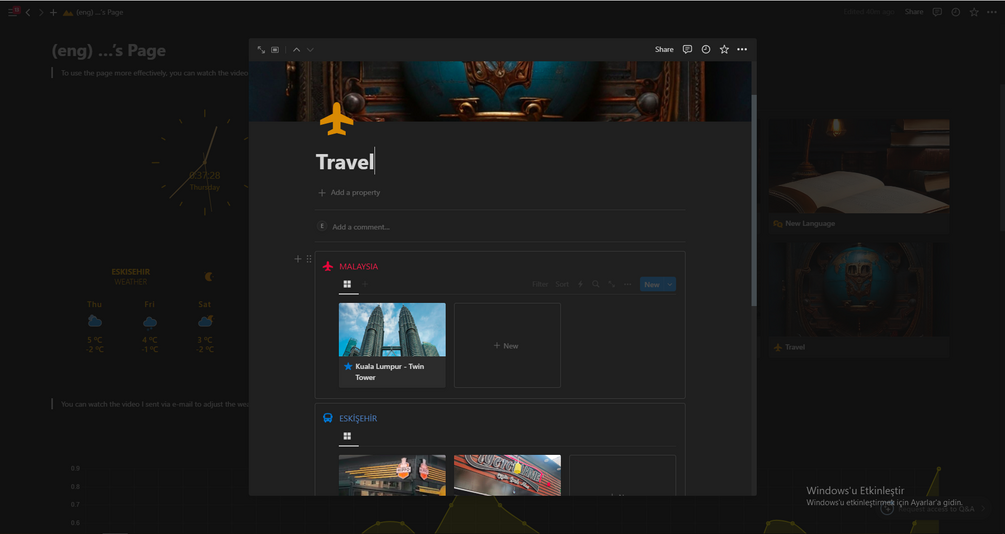Add a property to the Travel page

pos(349,192)
